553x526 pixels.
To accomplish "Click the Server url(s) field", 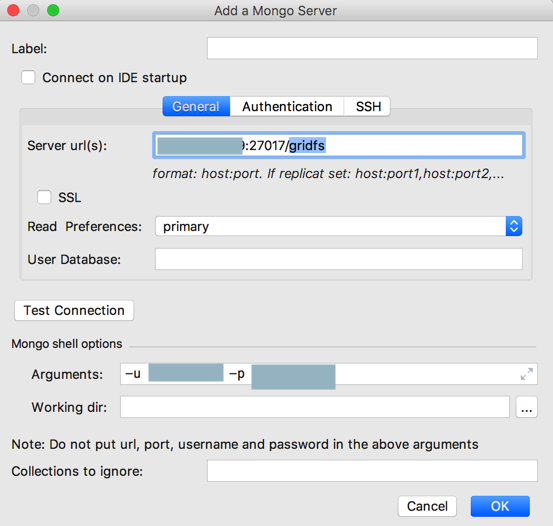I will [339, 145].
